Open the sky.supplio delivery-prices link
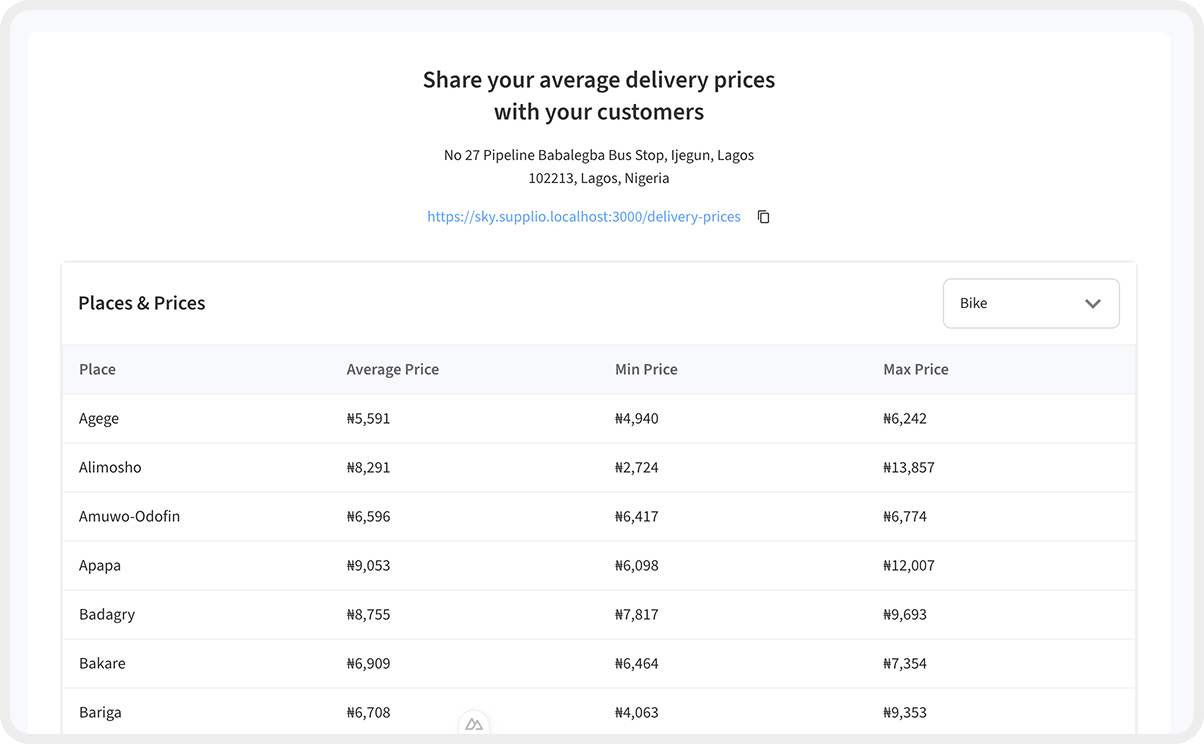 coord(583,217)
